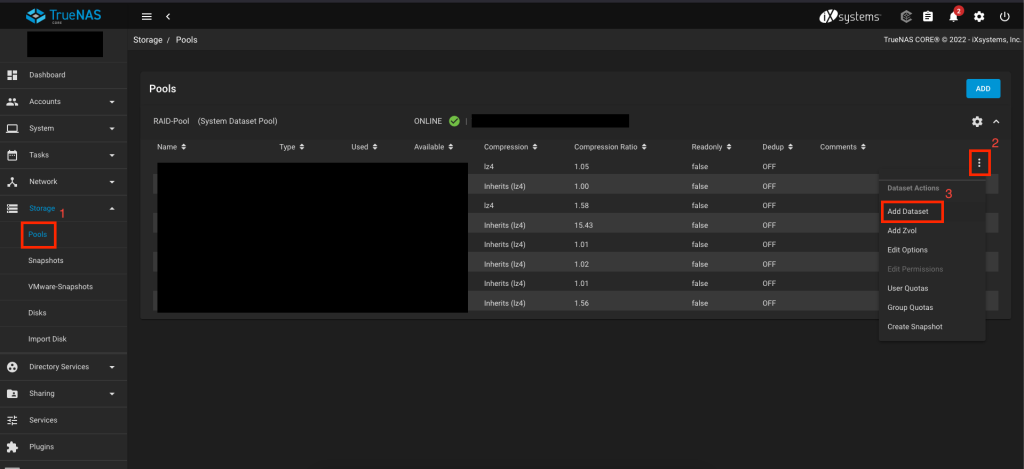The width and height of the screenshot is (1024, 469).
Task: Sort by the Used column
Action: 364,147
